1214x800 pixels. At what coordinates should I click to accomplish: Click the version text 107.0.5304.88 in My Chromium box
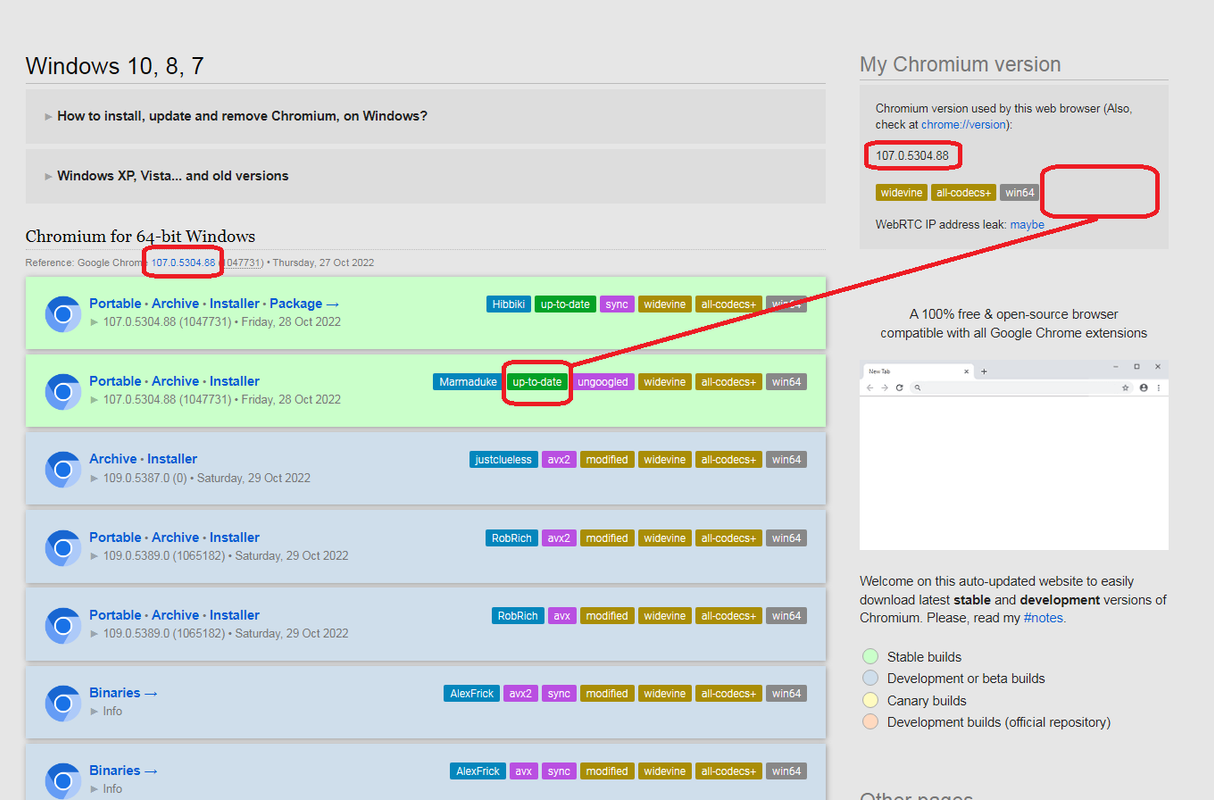pyautogui.click(x=912, y=156)
